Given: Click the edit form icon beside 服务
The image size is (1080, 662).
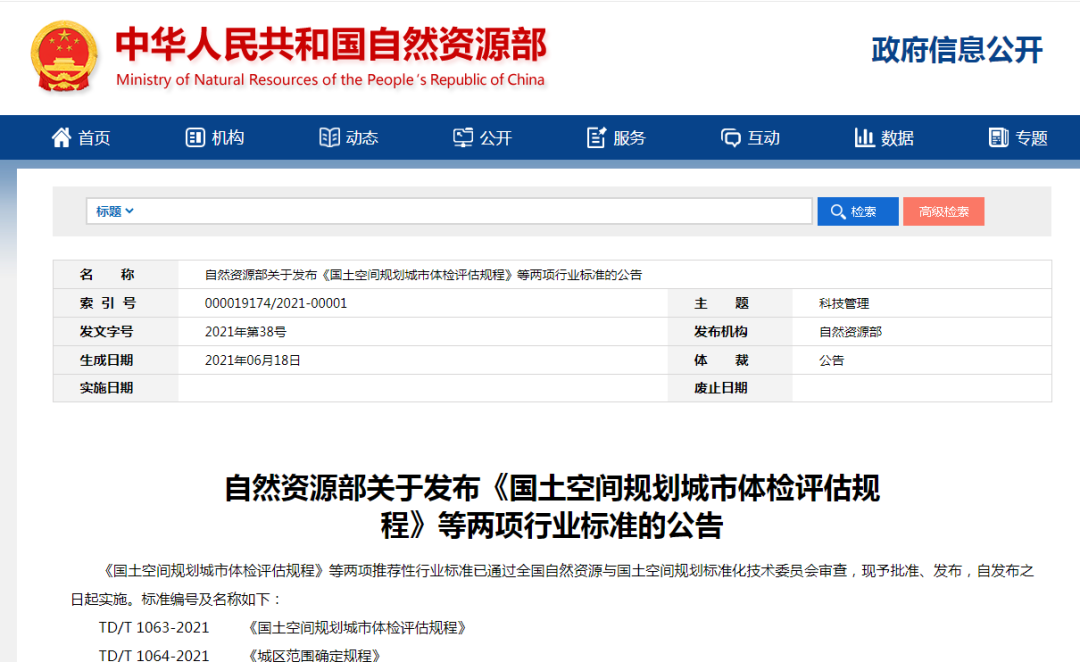Looking at the screenshot, I should [596, 138].
